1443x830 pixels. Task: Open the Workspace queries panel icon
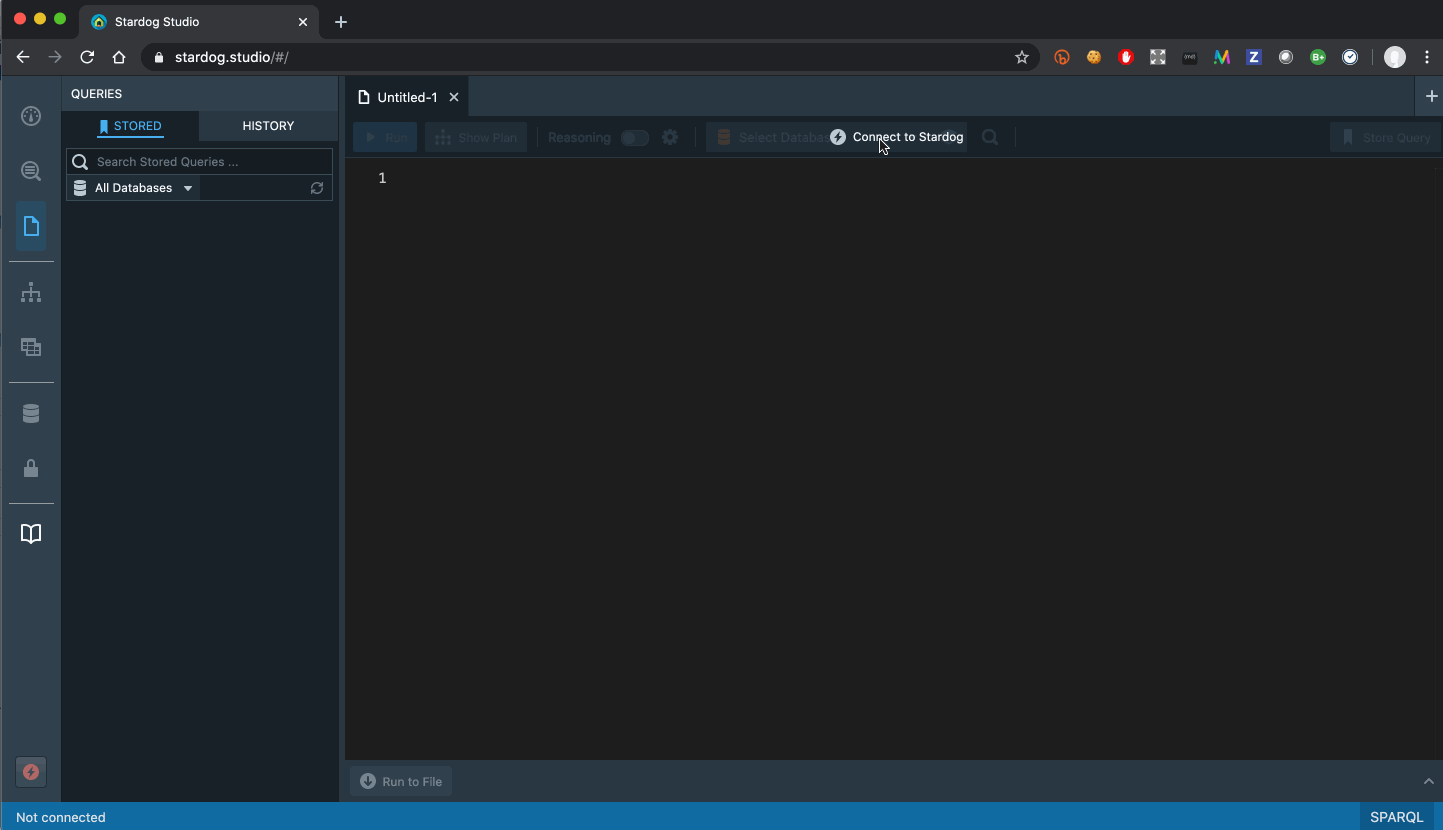pyautogui.click(x=30, y=226)
